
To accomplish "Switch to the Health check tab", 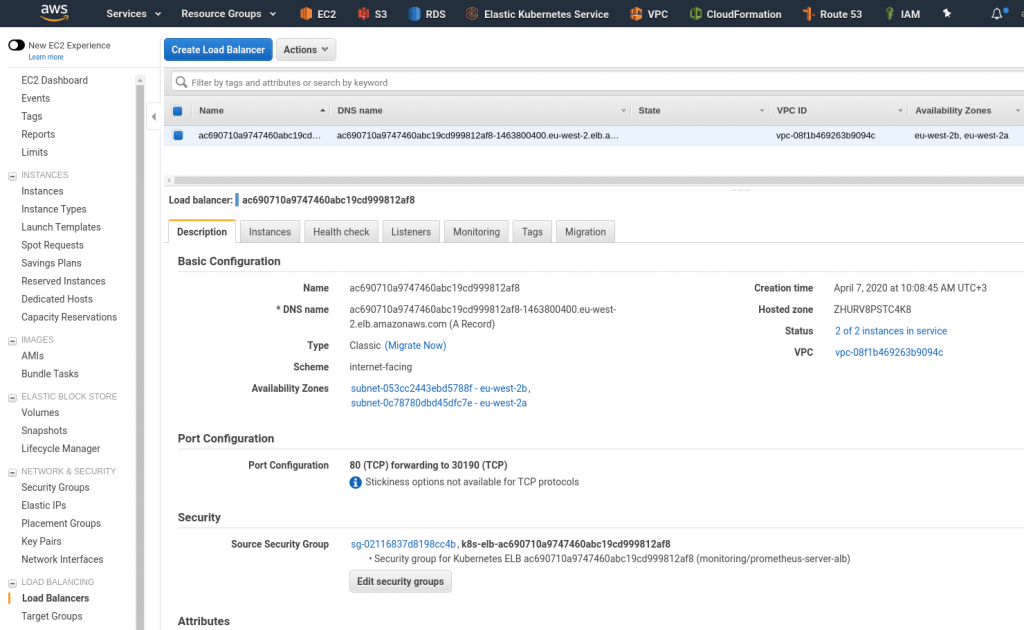I will [x=341, y=231].
